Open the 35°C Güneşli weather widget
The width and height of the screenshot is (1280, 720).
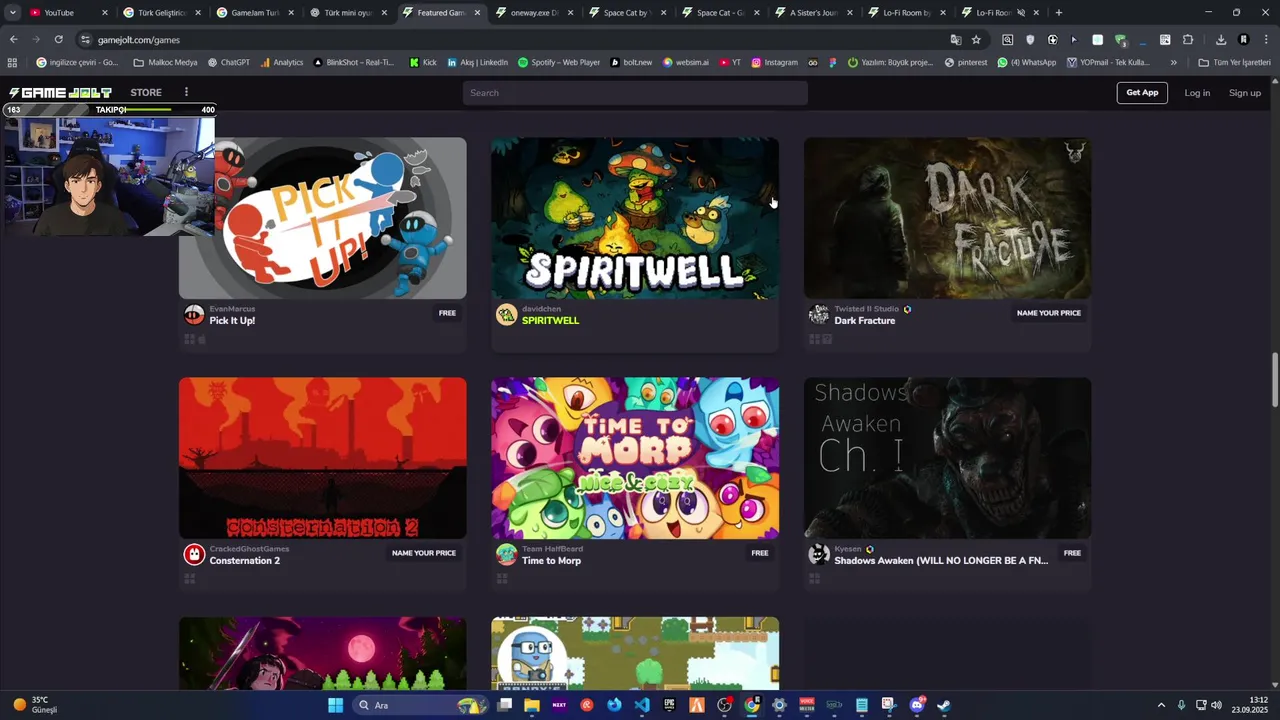click(36, 705)
